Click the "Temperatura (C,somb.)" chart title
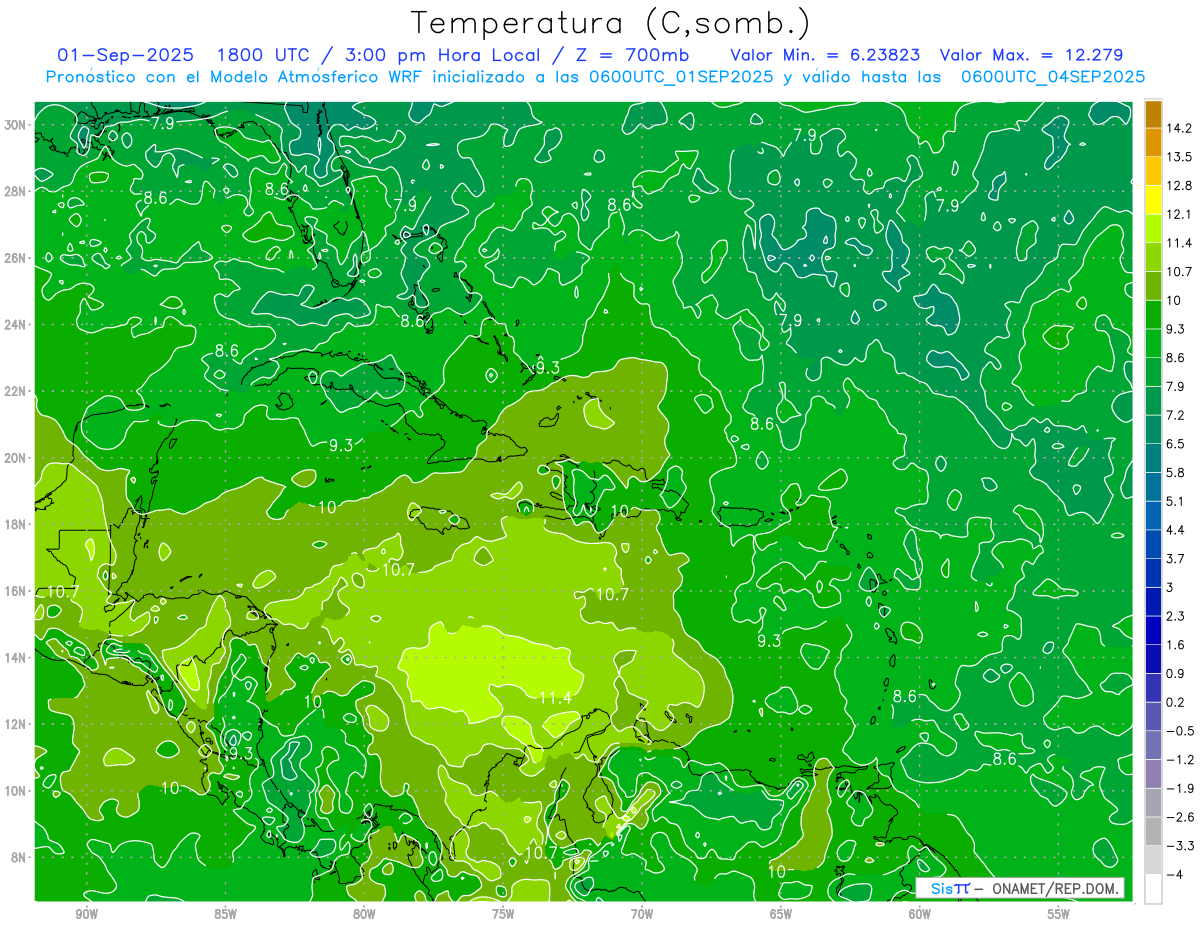 610,22
